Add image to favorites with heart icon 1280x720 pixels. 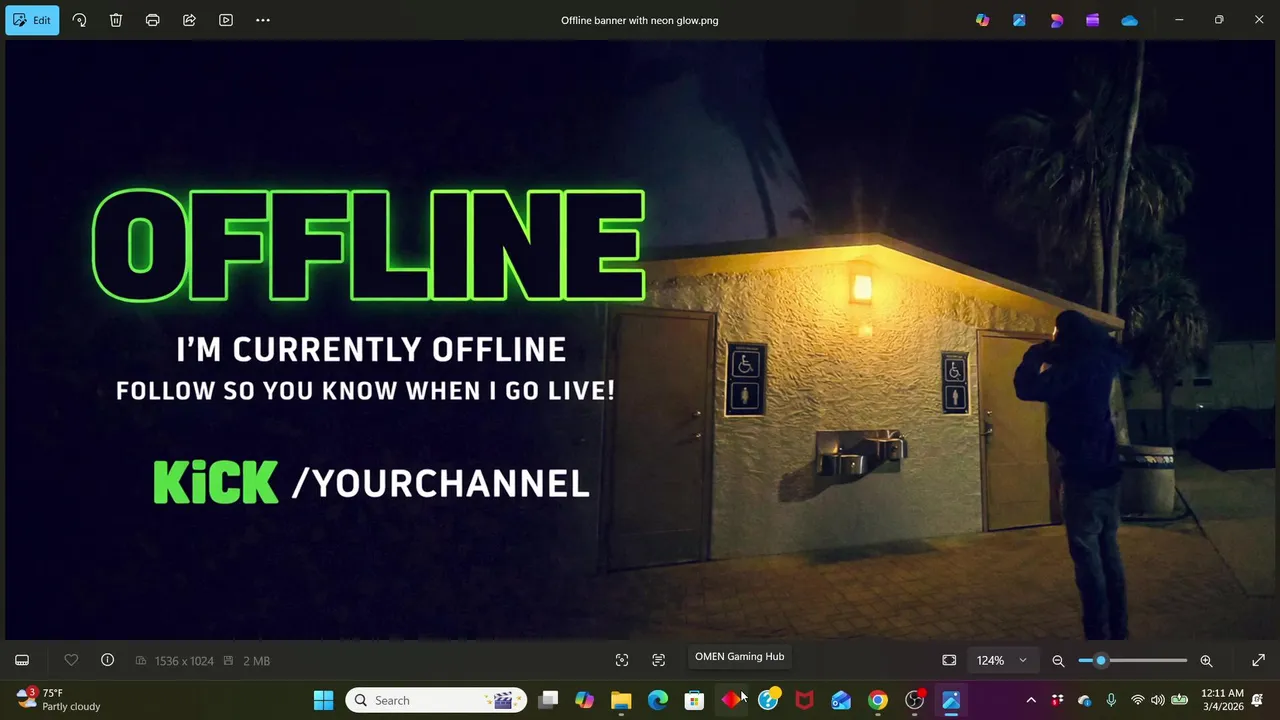click(x=71, y=660)
